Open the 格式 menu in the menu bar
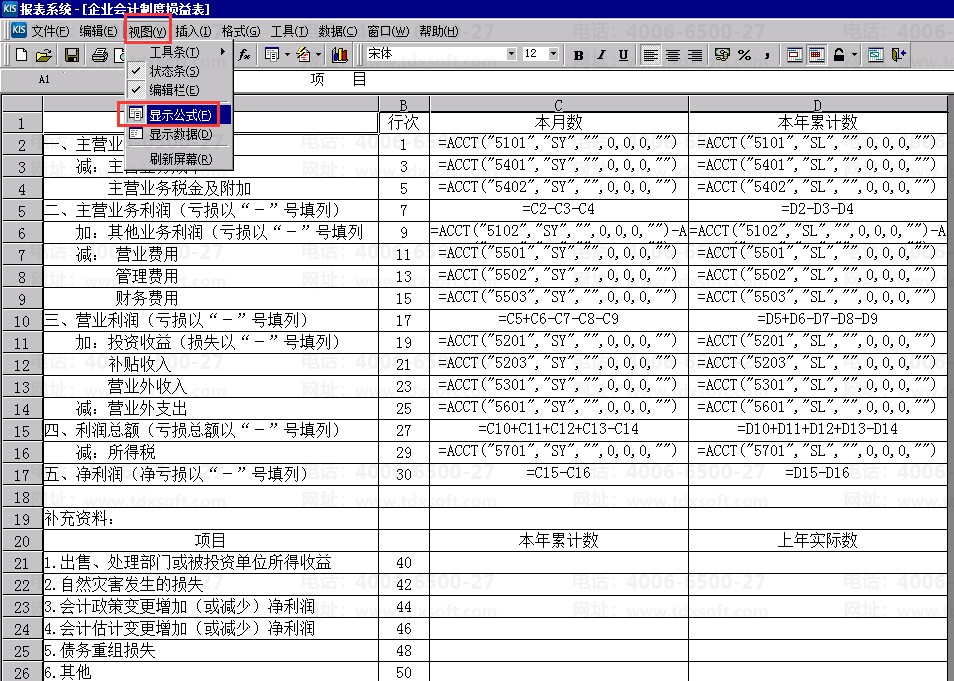 pos(240,31)
